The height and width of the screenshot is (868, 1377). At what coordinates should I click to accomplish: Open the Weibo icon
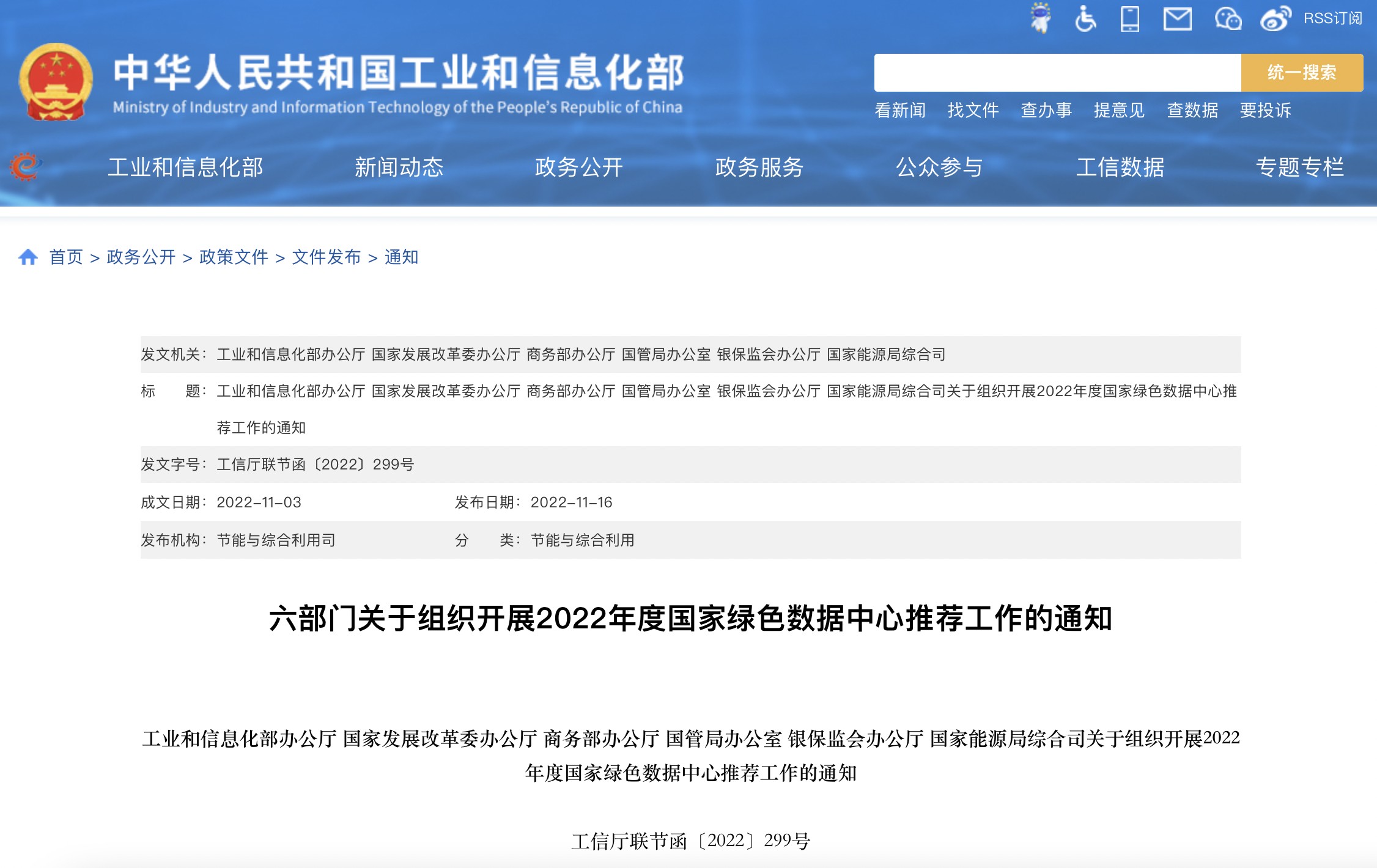point(1275,19)
